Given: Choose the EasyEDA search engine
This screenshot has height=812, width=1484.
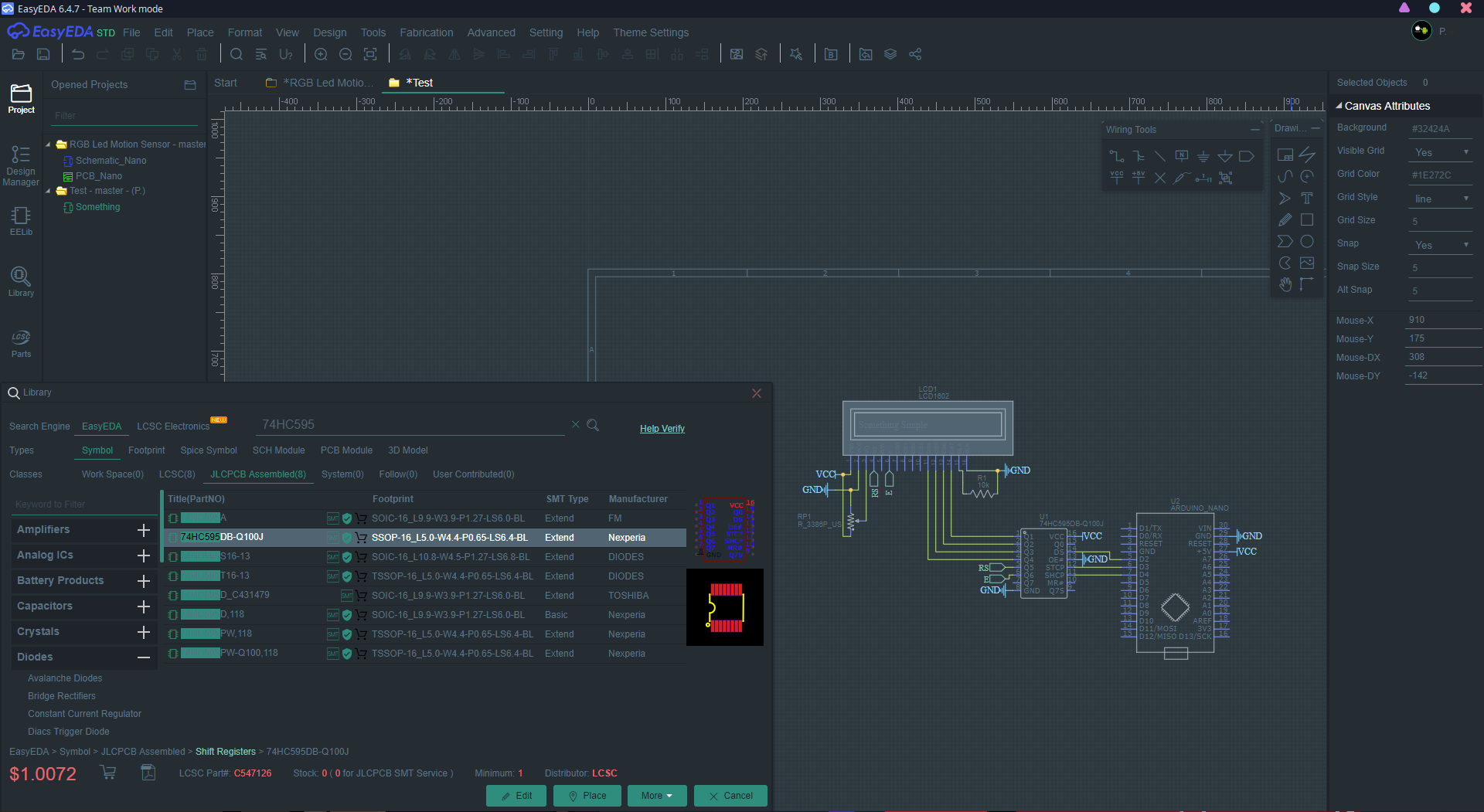Looking at the screenshot, I should pyautogui.click(x=101, y=426).
